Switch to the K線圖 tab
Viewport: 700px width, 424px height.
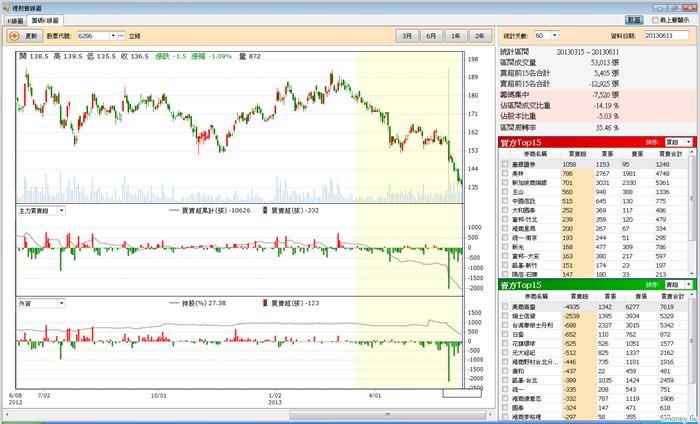[15, 21]
